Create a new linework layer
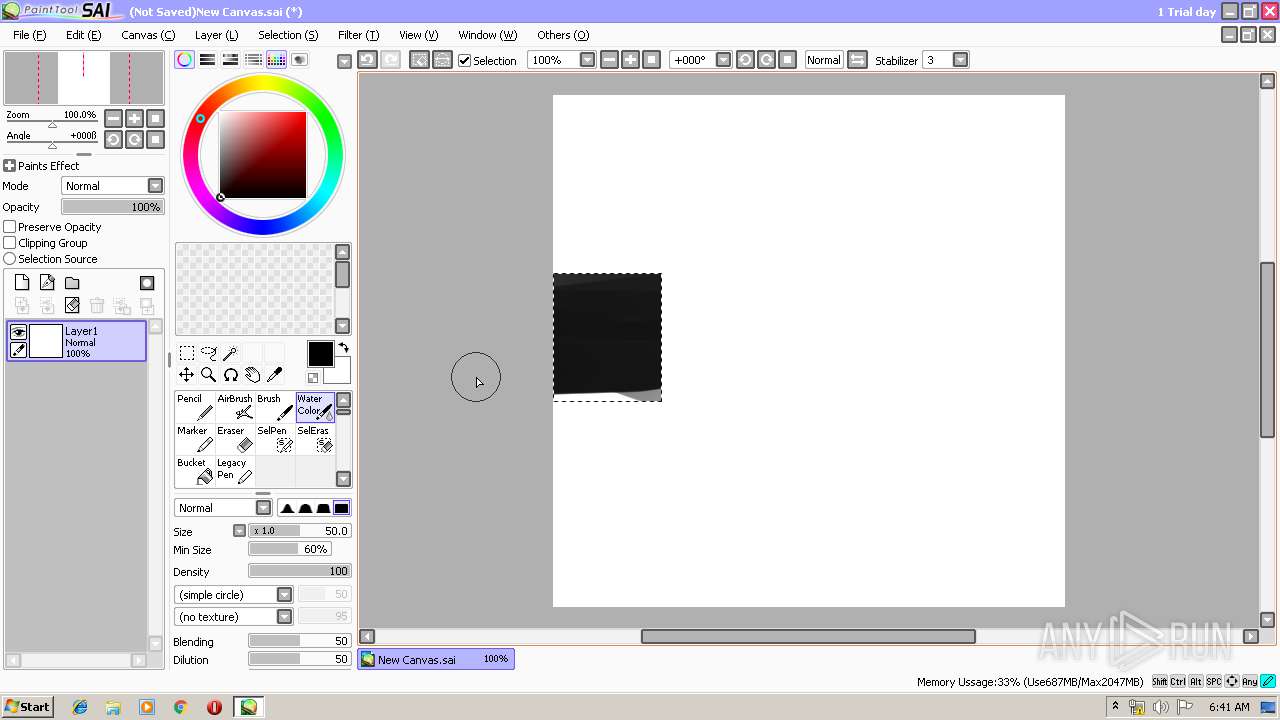This screenshot has height=720, width=1280. click(47, 283)
